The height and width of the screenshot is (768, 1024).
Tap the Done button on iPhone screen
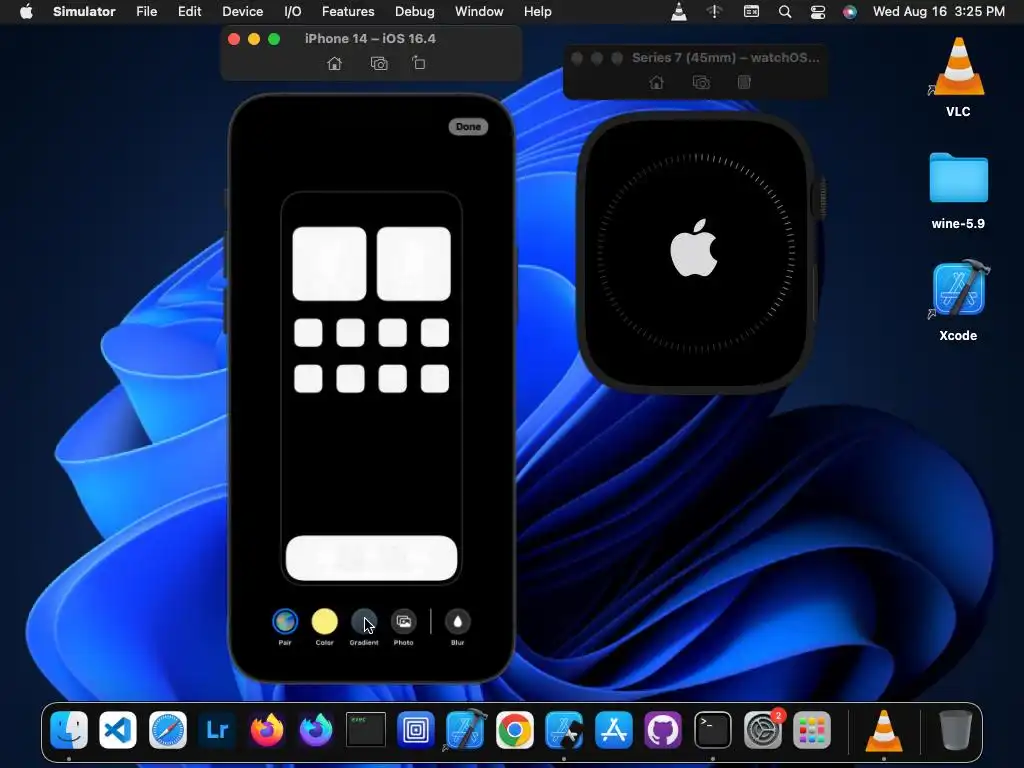click(x=468, y=127)
